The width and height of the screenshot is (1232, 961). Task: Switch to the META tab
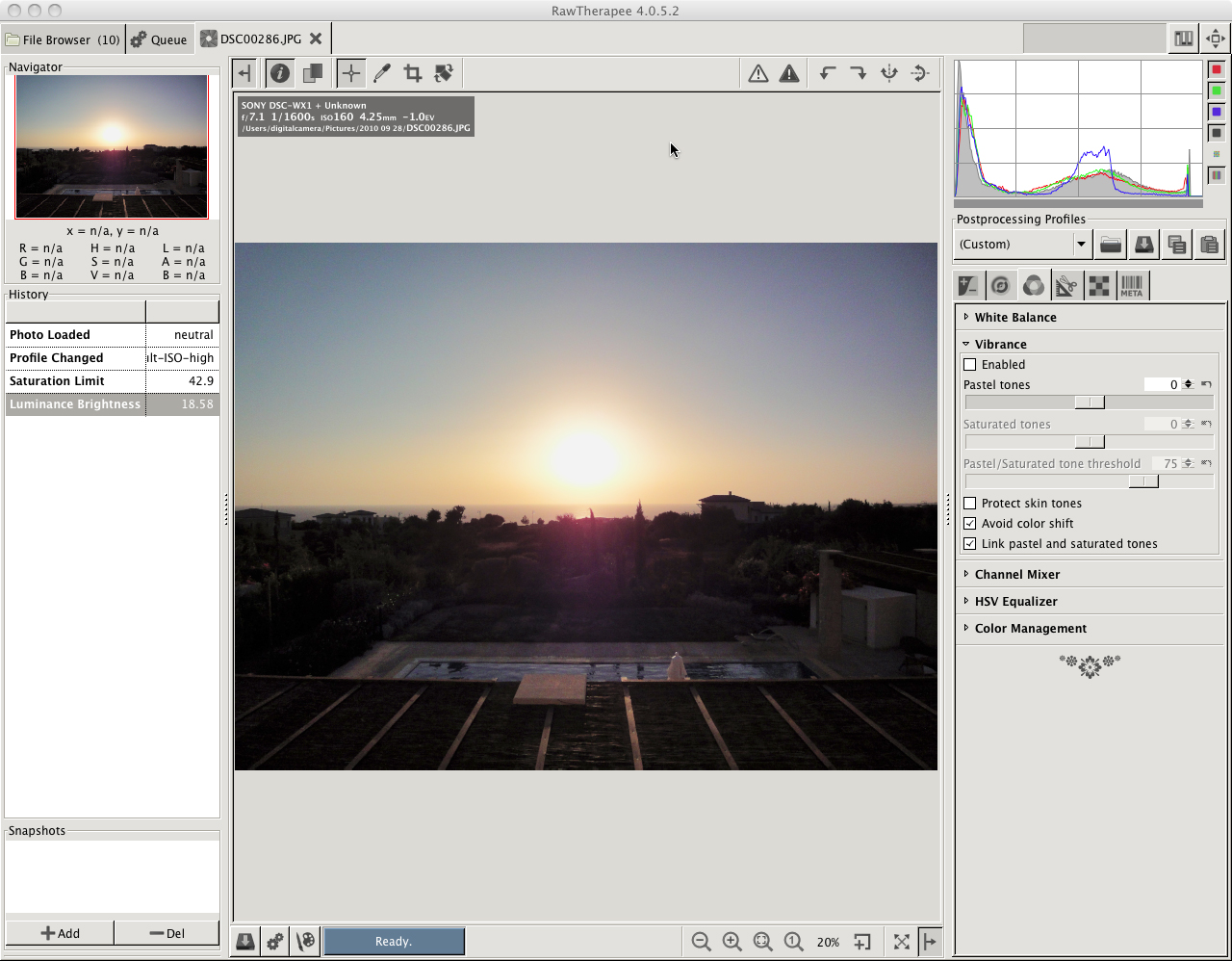[x=1132, y=285]
